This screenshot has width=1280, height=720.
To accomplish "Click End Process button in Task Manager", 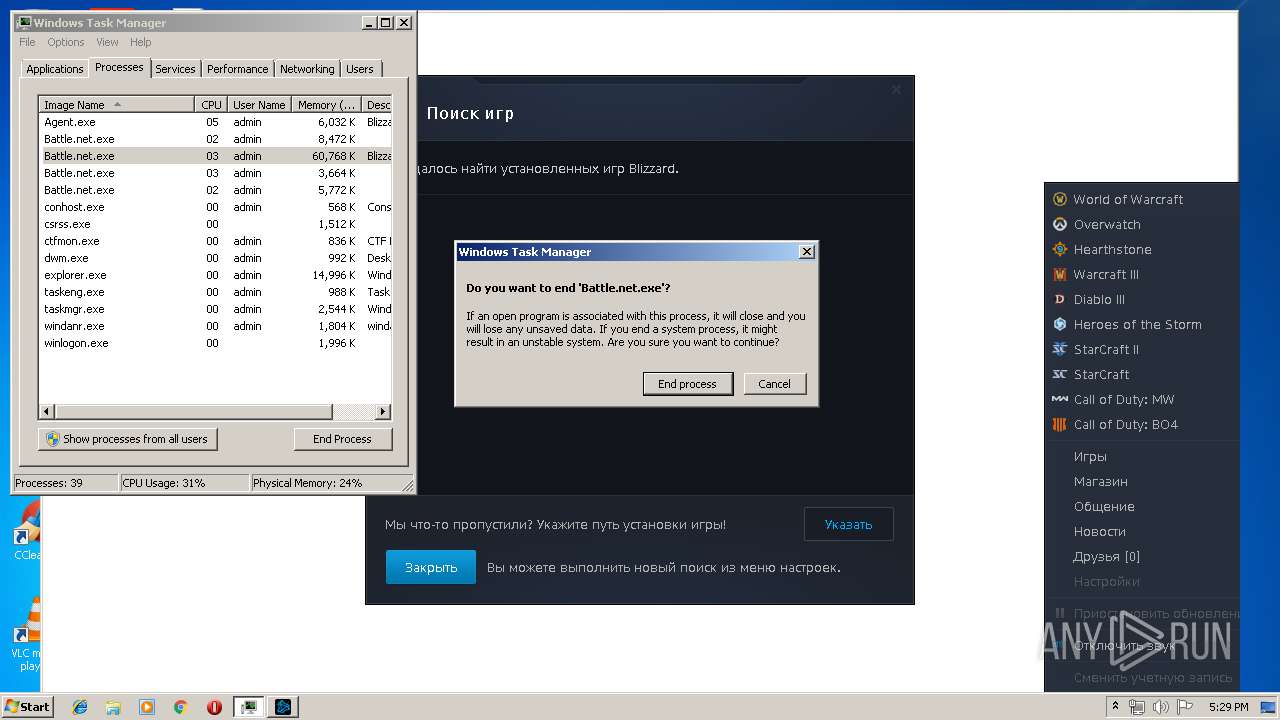I will [x=342, y=439].
